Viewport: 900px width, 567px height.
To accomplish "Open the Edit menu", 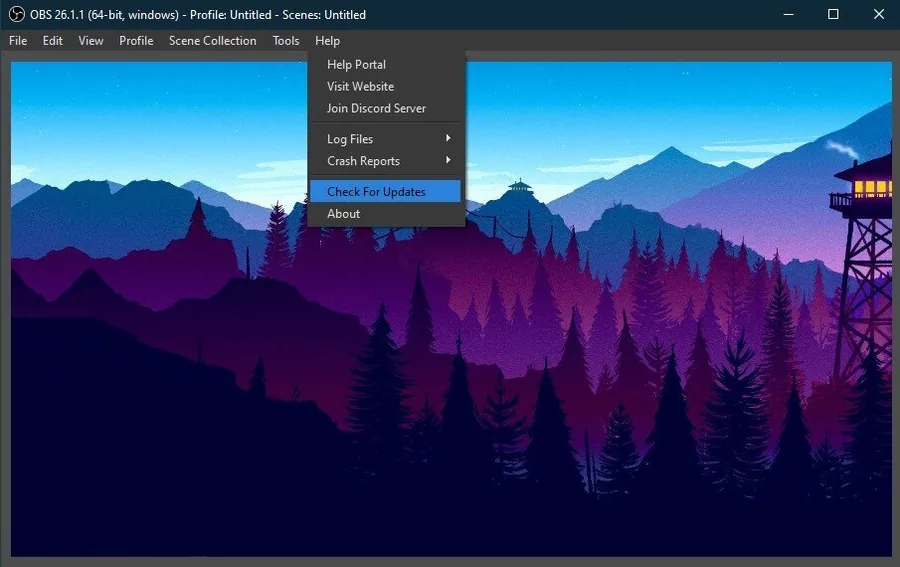I will click(x=52, y=41).
